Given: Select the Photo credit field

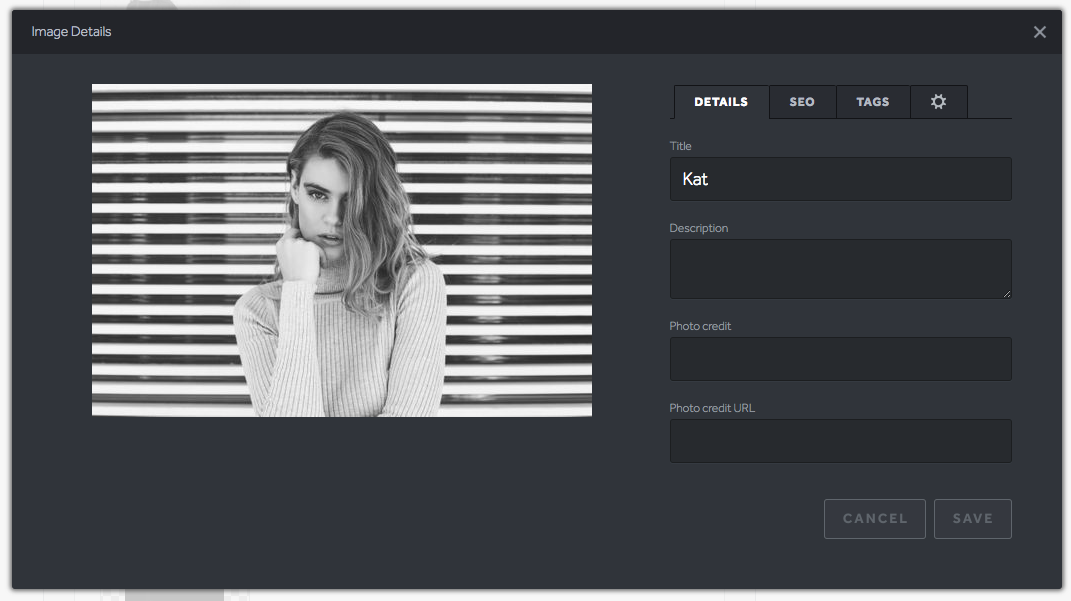Looking at the screenshot, I should click(x=840, y=358).
